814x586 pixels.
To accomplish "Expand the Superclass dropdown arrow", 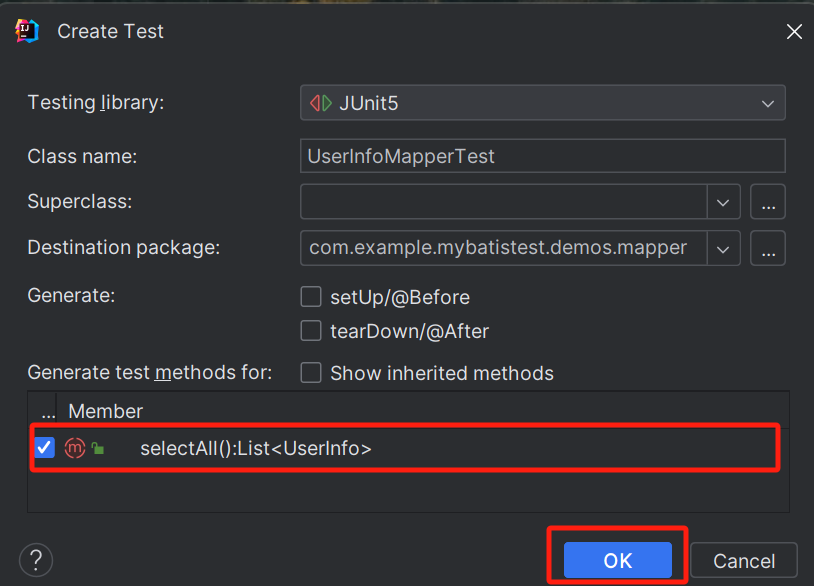I will click(723, 202).
